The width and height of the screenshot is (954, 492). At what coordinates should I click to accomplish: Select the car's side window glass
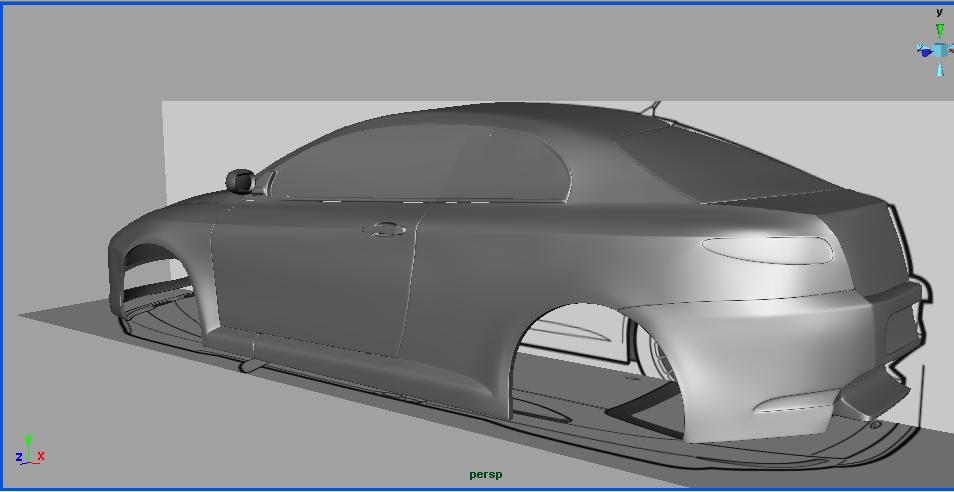(420, 162)
